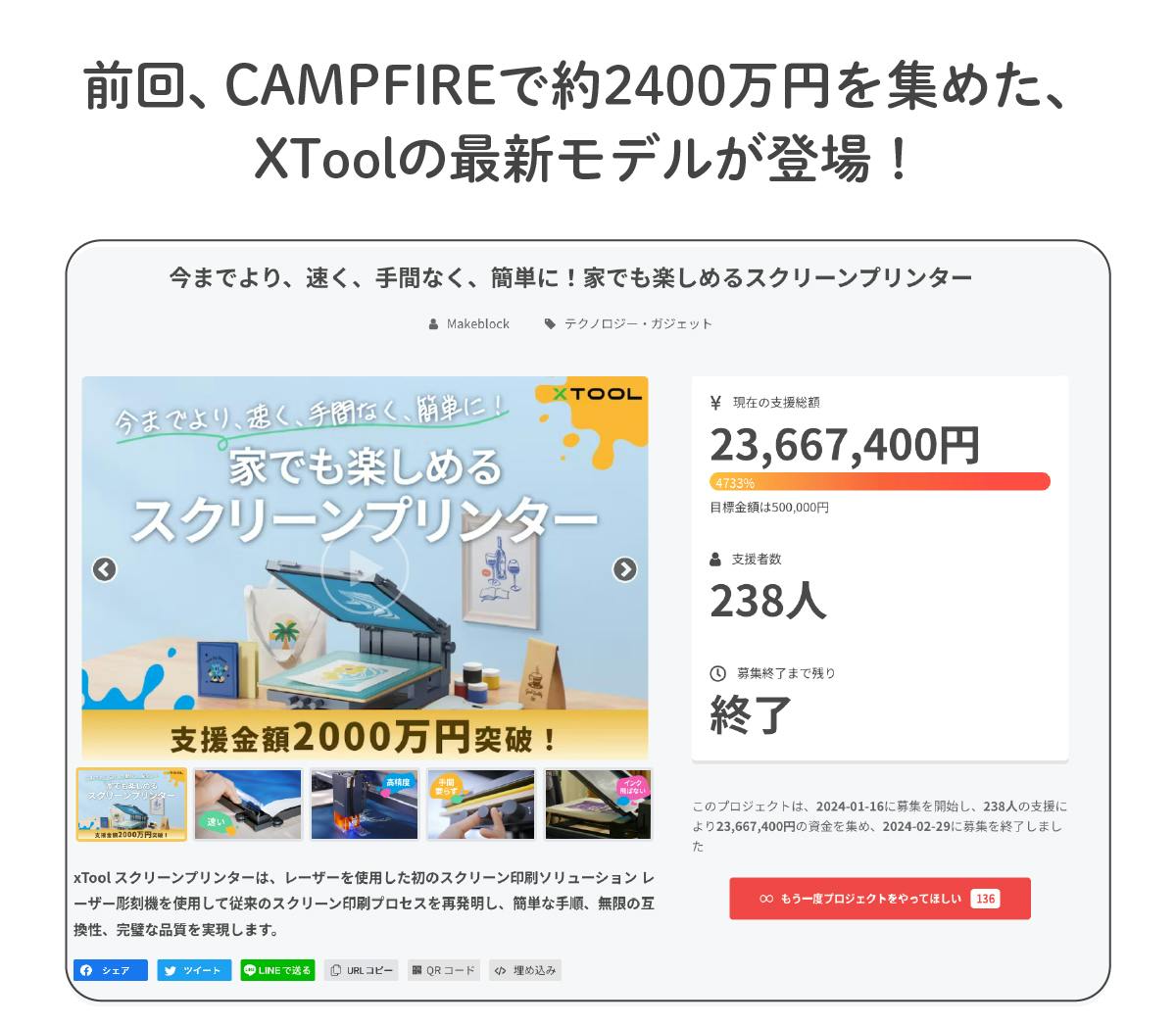Image resolution: width=1176 pixels, height=1026 pixels.
Task: Click the 埋め込み embed code button
Action: 525,970
